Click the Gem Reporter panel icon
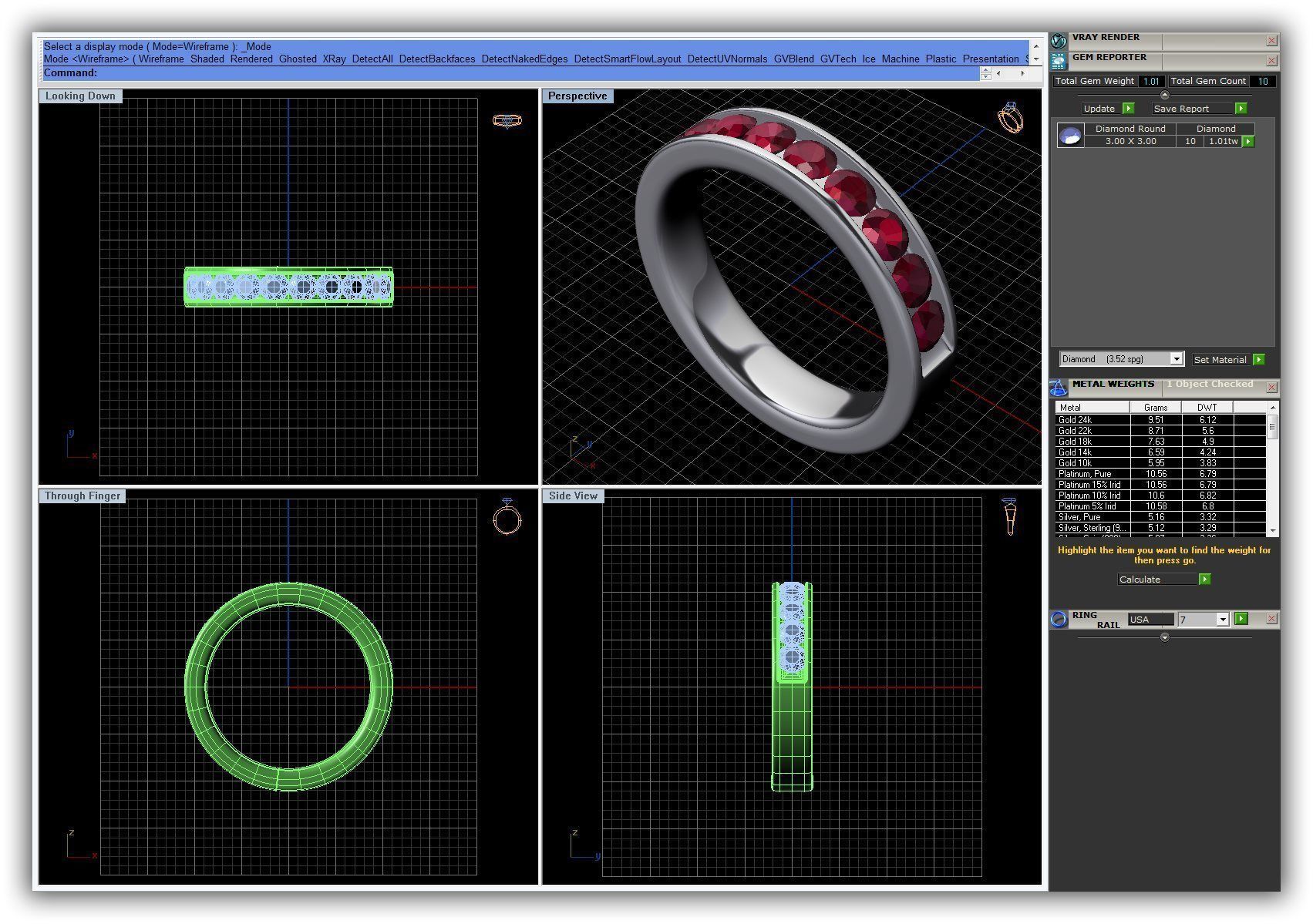The image size is (1313, 924). coord(1059,60)
